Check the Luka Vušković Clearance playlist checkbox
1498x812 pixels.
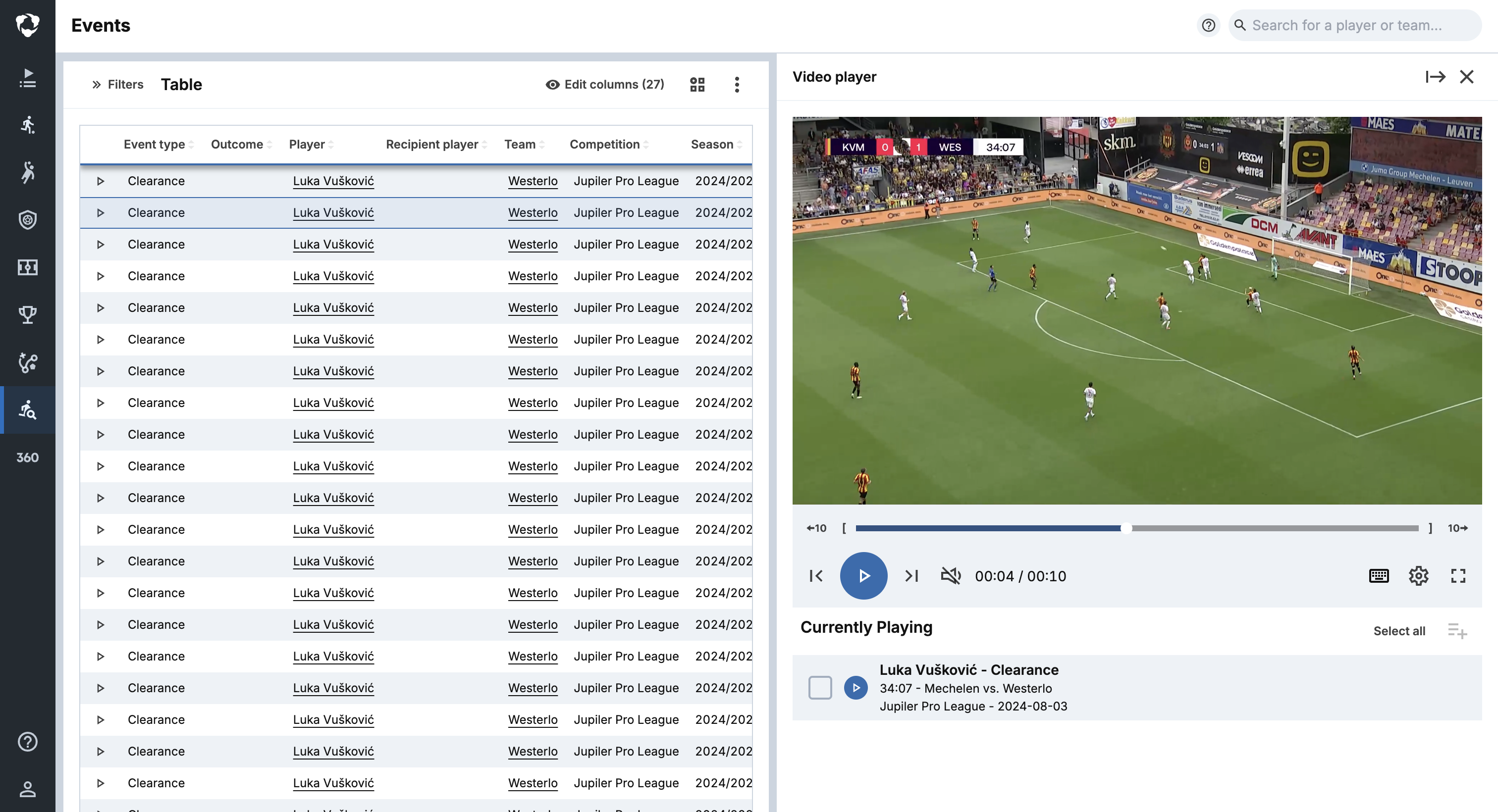pos(820,688)
